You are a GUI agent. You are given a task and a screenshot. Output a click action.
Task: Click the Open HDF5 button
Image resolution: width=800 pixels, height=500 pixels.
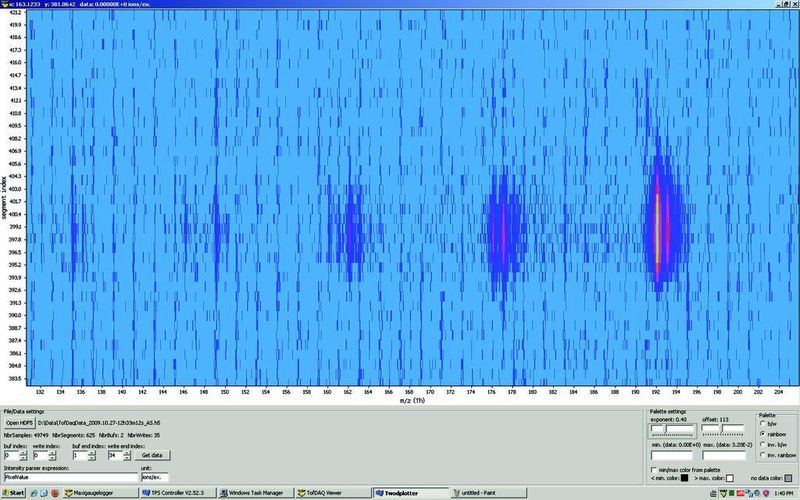coord(19,423)
